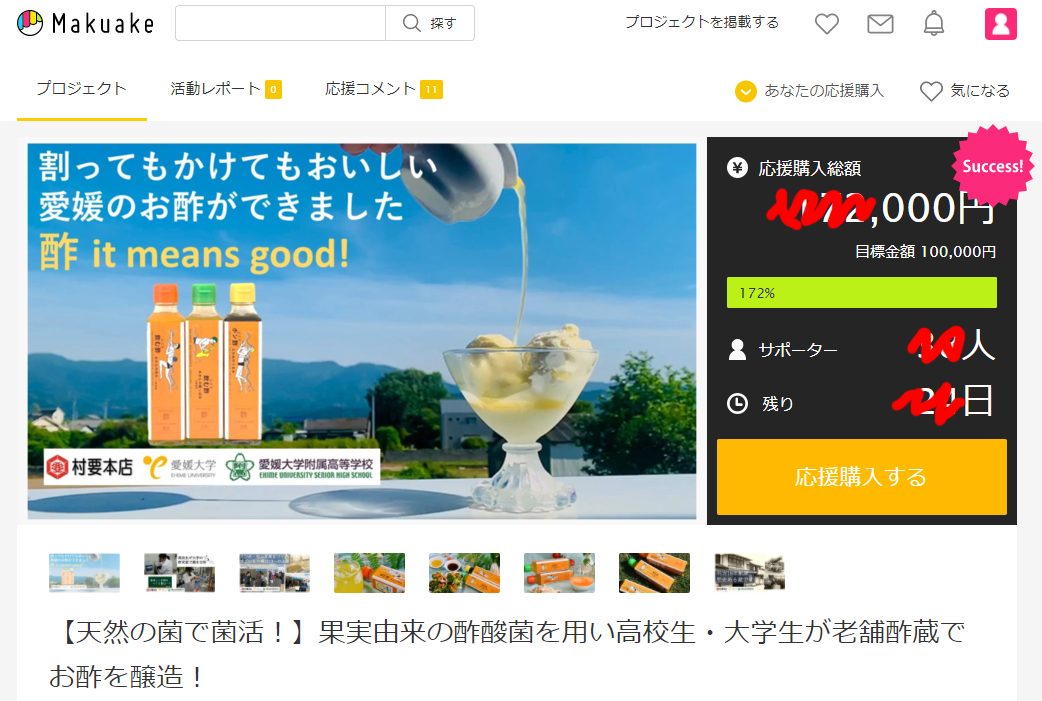This screenshot has width=1042, height=701.
Task: Switch to 応援コメント tab
Action: click(x=383, y=88)
